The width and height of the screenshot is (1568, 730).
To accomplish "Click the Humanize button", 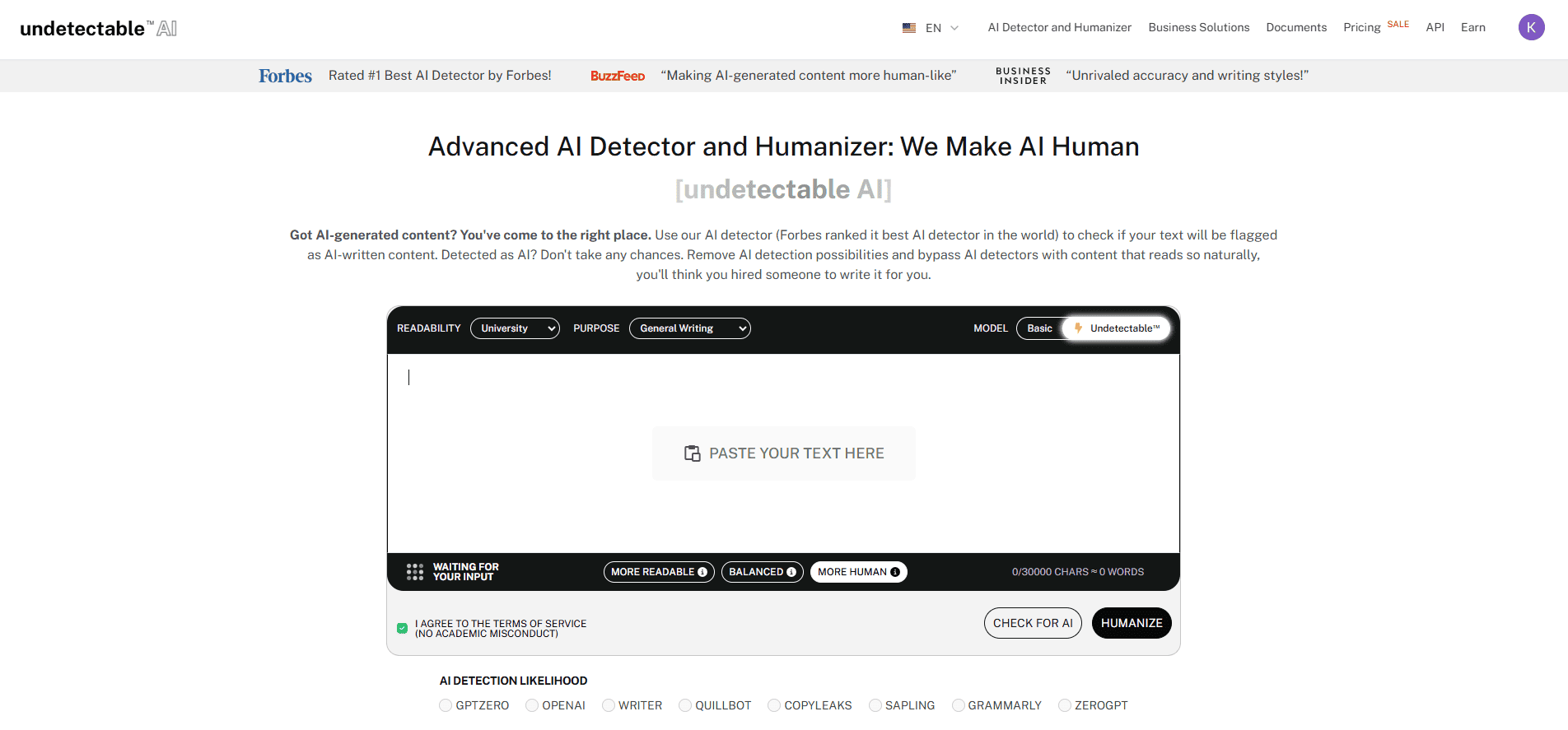I will click(1132, 623).
